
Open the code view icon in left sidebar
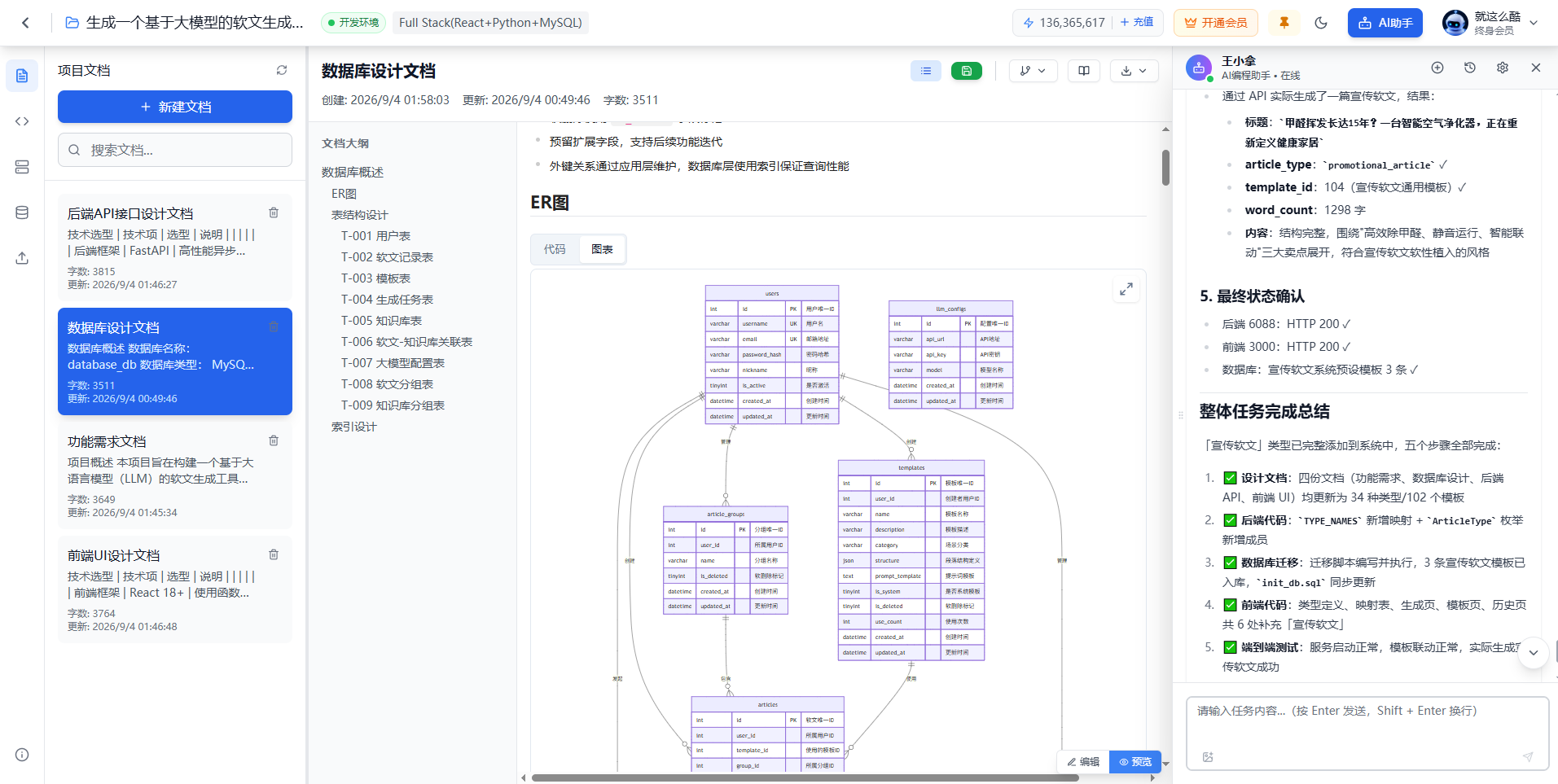[22, 121]
